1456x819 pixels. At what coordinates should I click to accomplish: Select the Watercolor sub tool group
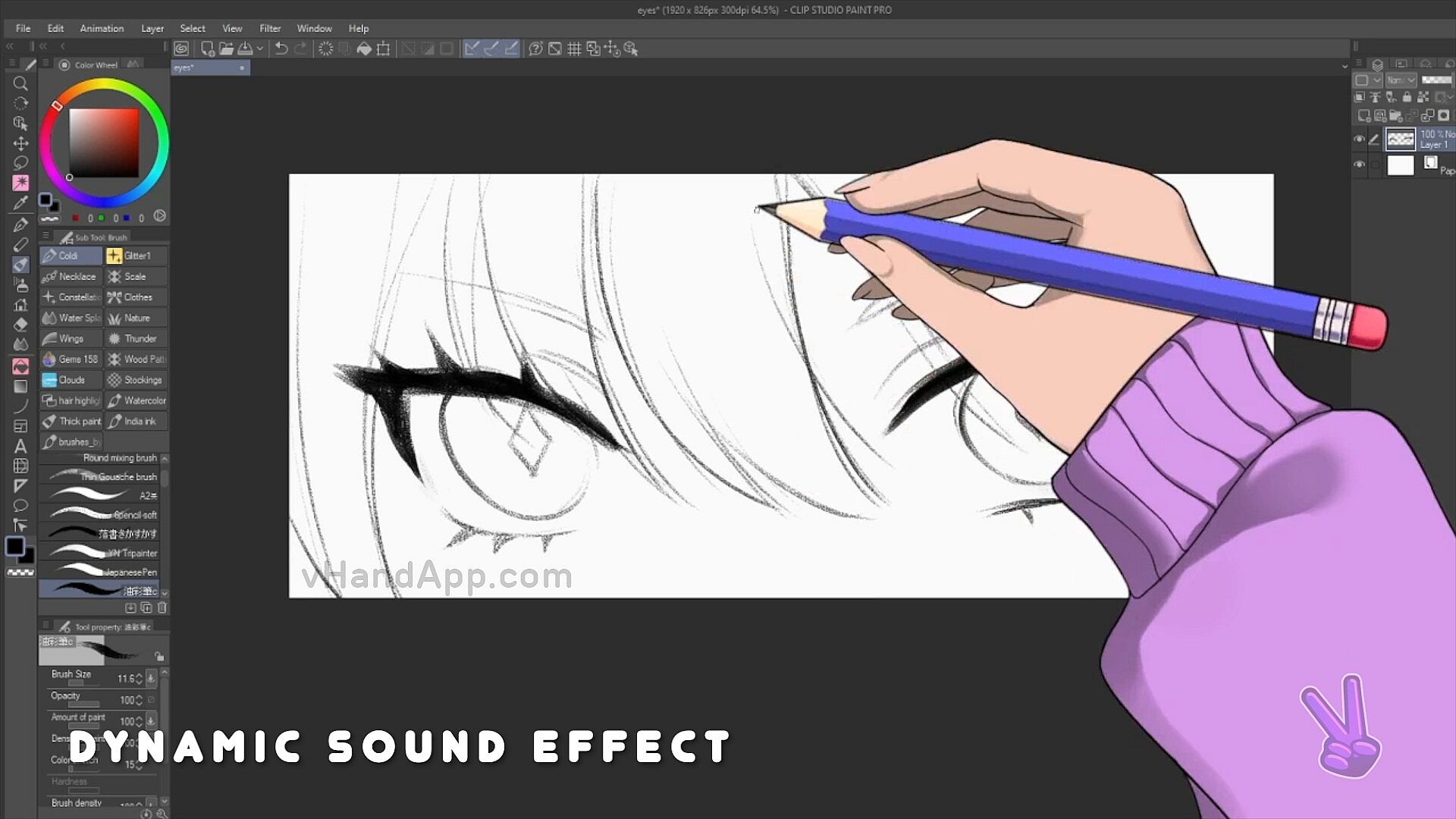click(x=137, y=400)
